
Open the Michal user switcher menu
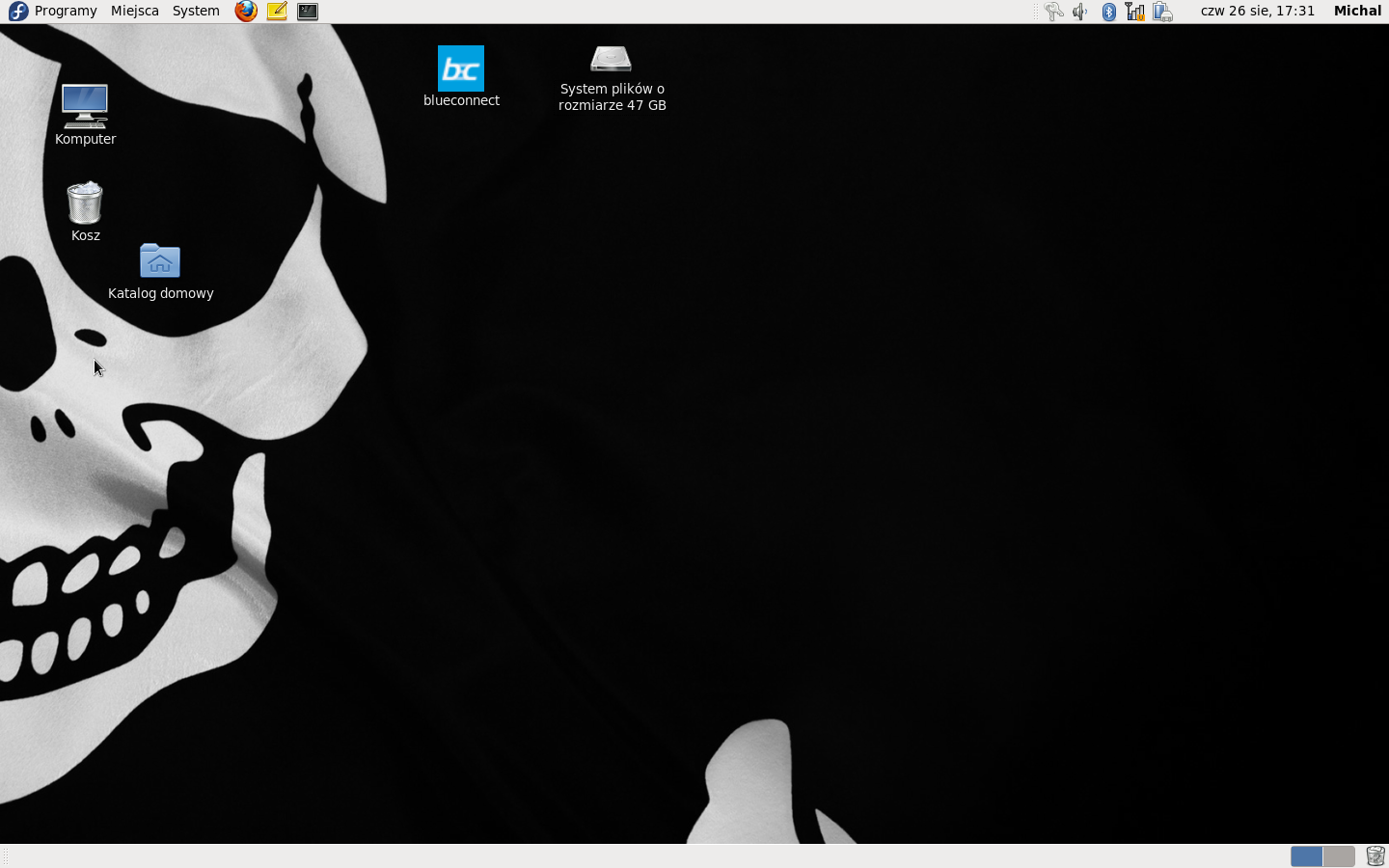[x=1357, y=11]
